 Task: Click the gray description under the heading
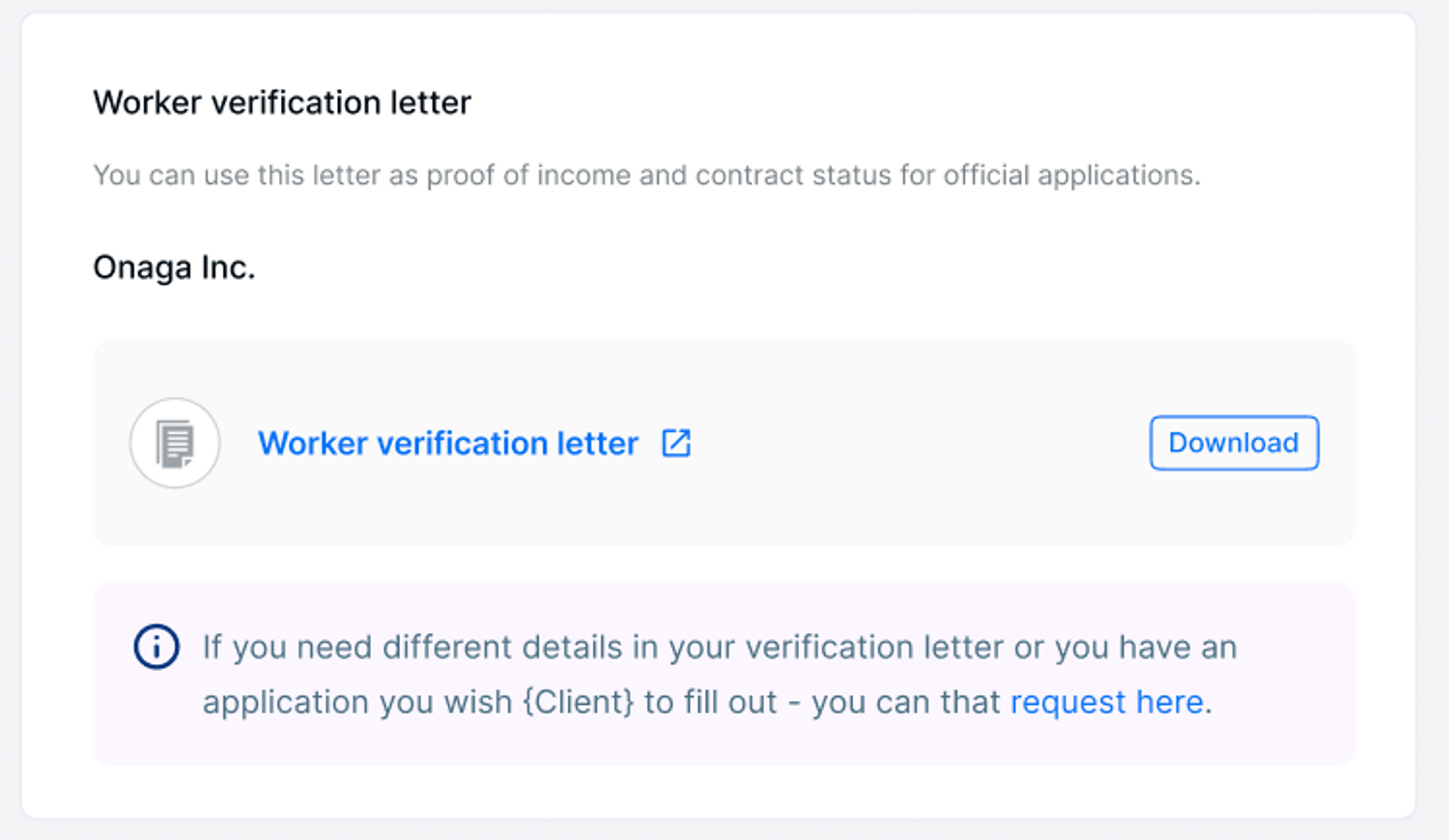[x=646, y=175]
